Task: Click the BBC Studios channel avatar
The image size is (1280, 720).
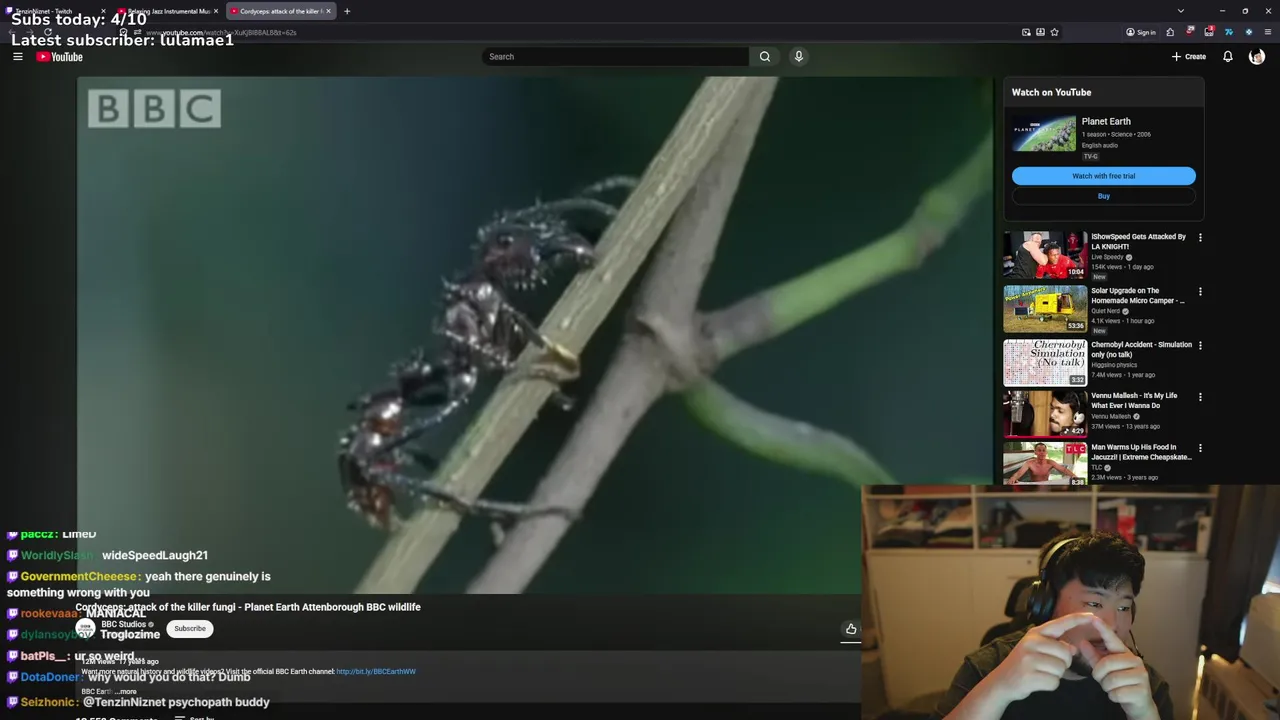Action: 86,629
